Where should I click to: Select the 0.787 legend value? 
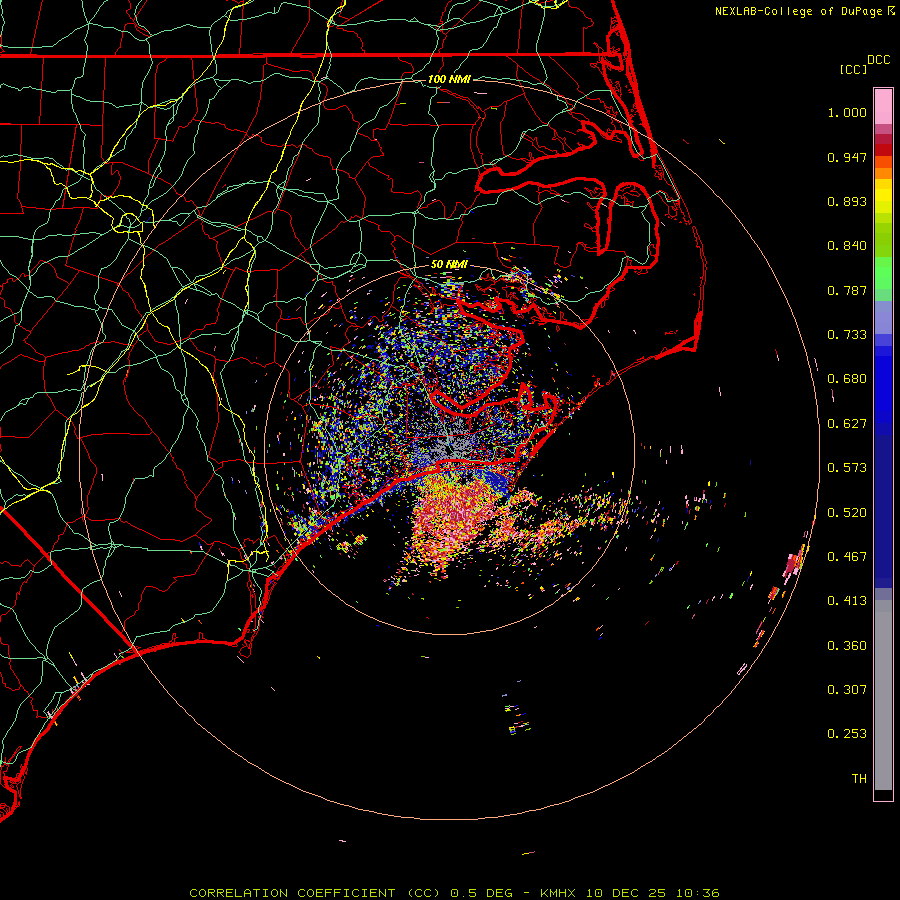tap(847, 290)
